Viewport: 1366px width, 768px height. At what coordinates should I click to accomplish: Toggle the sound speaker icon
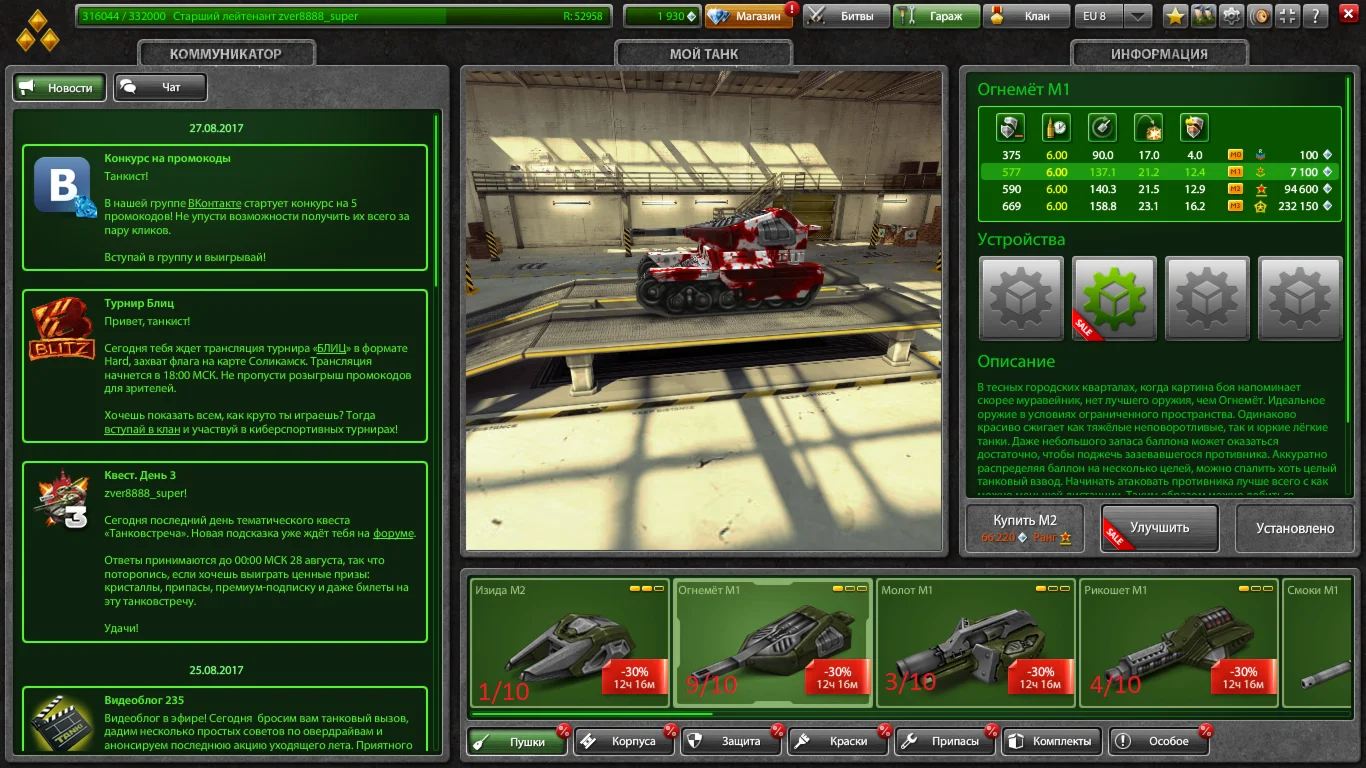[x=1260, y=16]
